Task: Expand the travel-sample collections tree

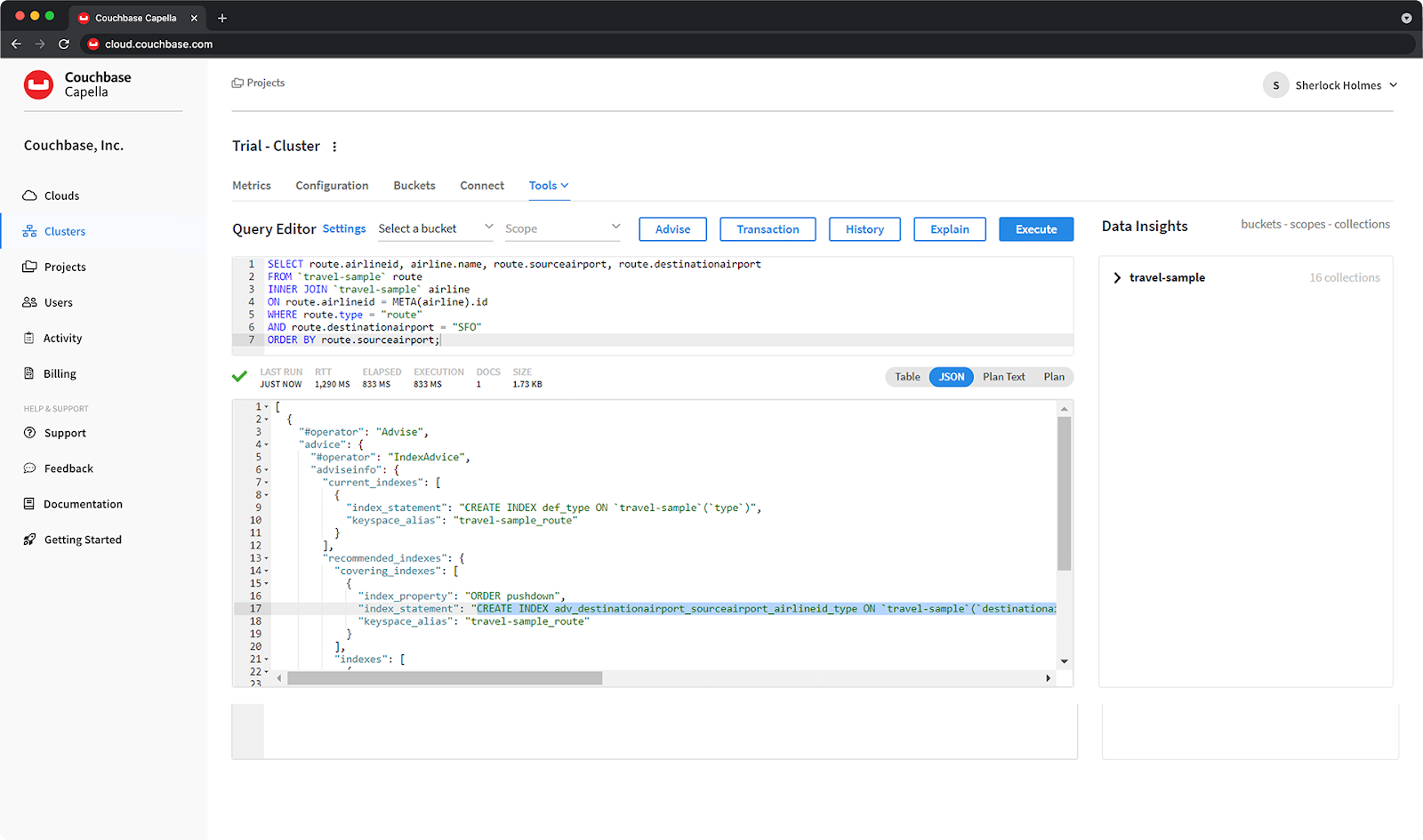Action: click(x=1117, y=277)
